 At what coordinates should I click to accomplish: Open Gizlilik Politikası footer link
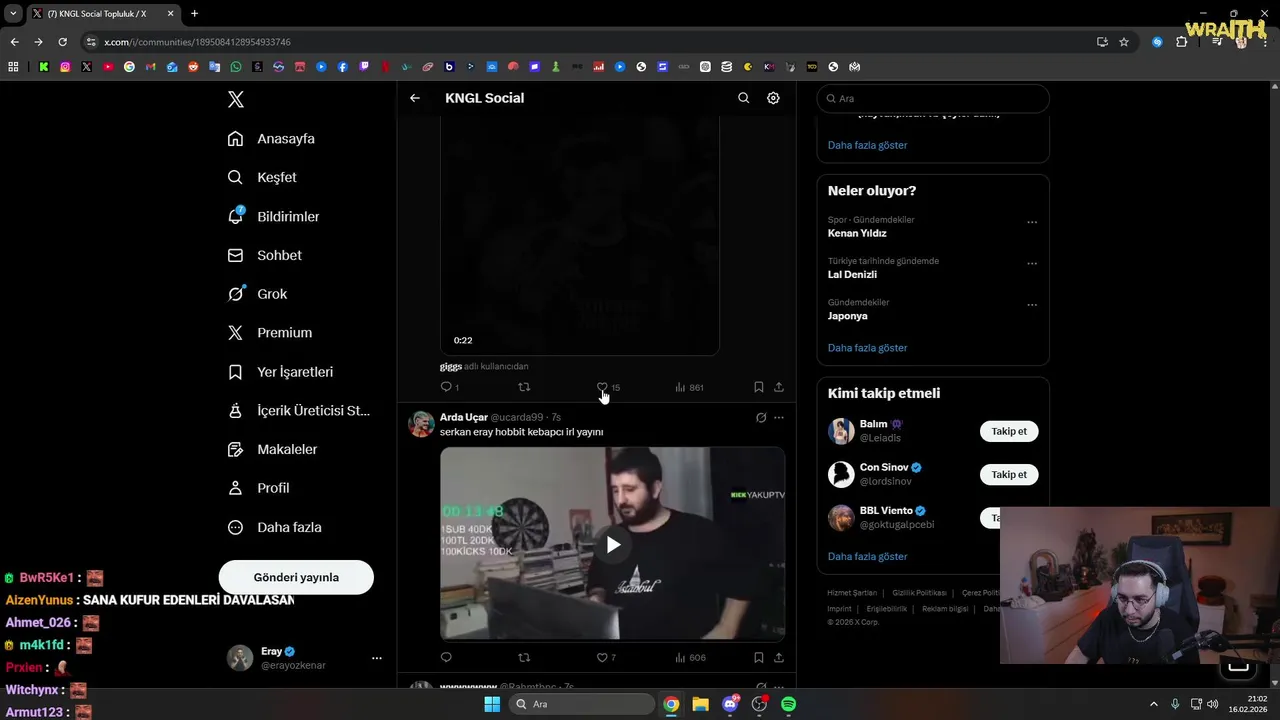point(919,593)
